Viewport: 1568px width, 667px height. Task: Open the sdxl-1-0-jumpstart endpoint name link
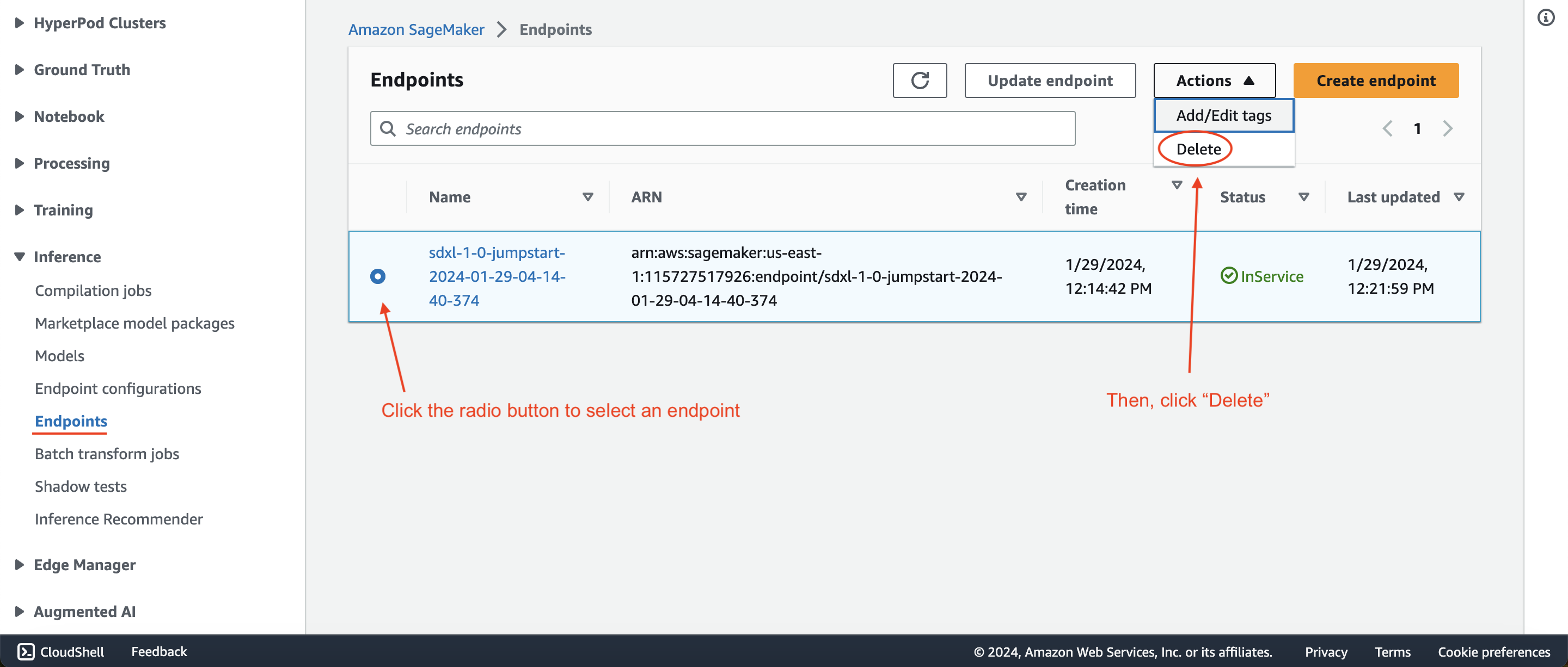point(496,277)
